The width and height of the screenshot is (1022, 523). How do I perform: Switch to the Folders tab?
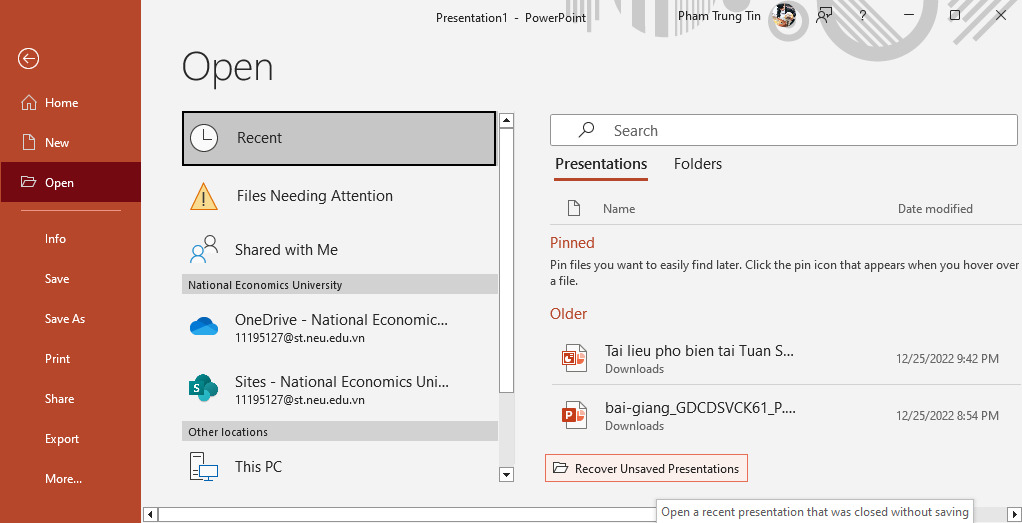697,164
